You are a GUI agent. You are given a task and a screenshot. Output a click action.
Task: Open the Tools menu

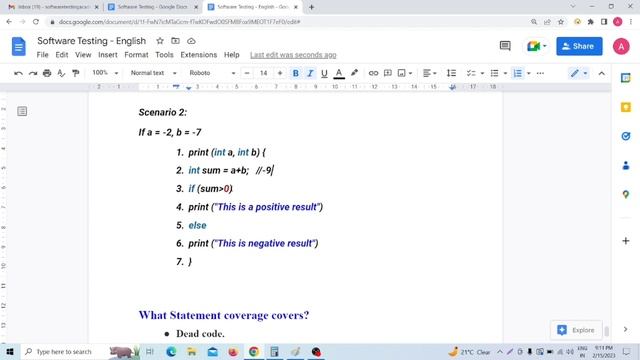tap(164, 55)
